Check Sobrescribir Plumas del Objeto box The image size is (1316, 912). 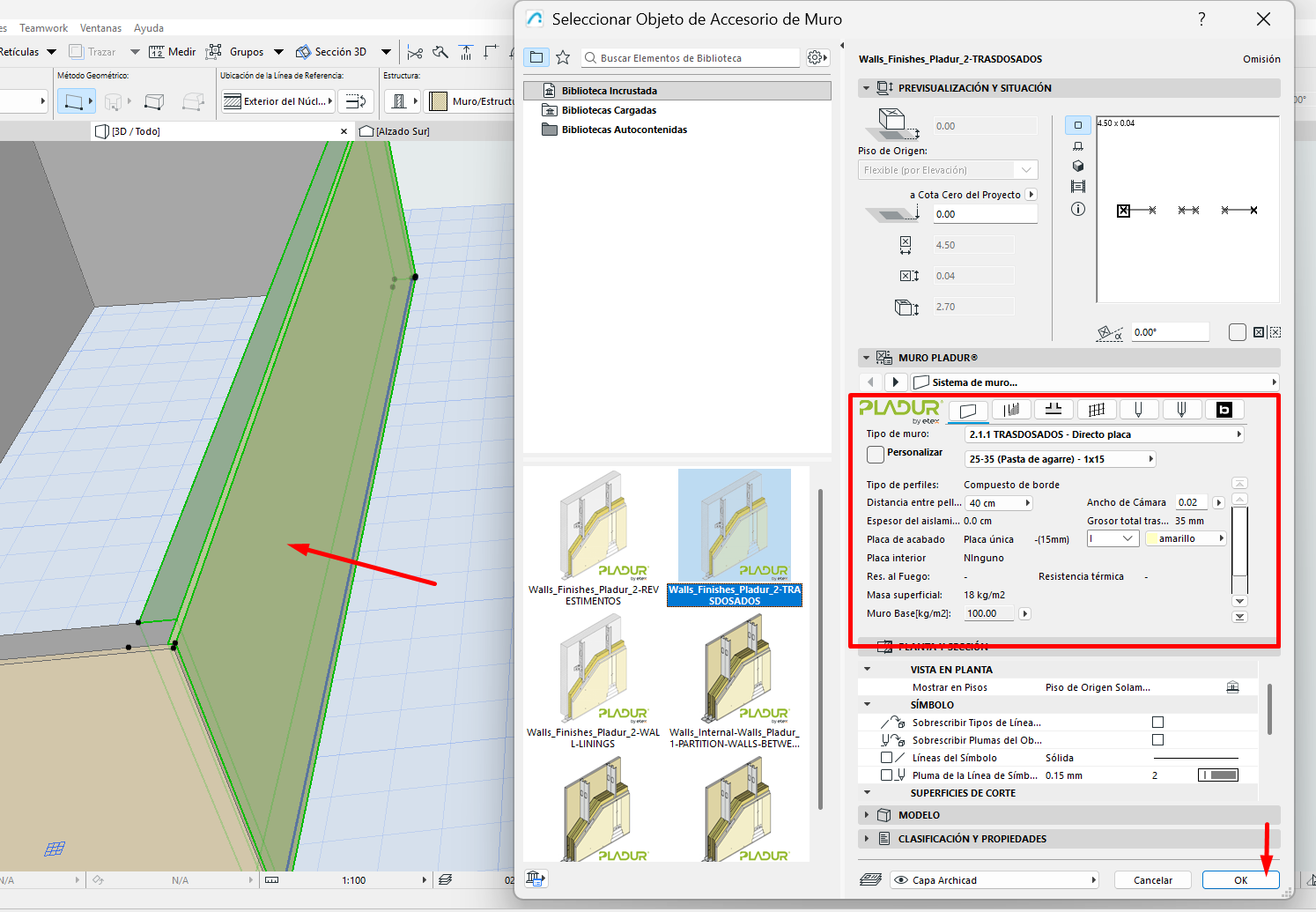tap(1157, 740)
